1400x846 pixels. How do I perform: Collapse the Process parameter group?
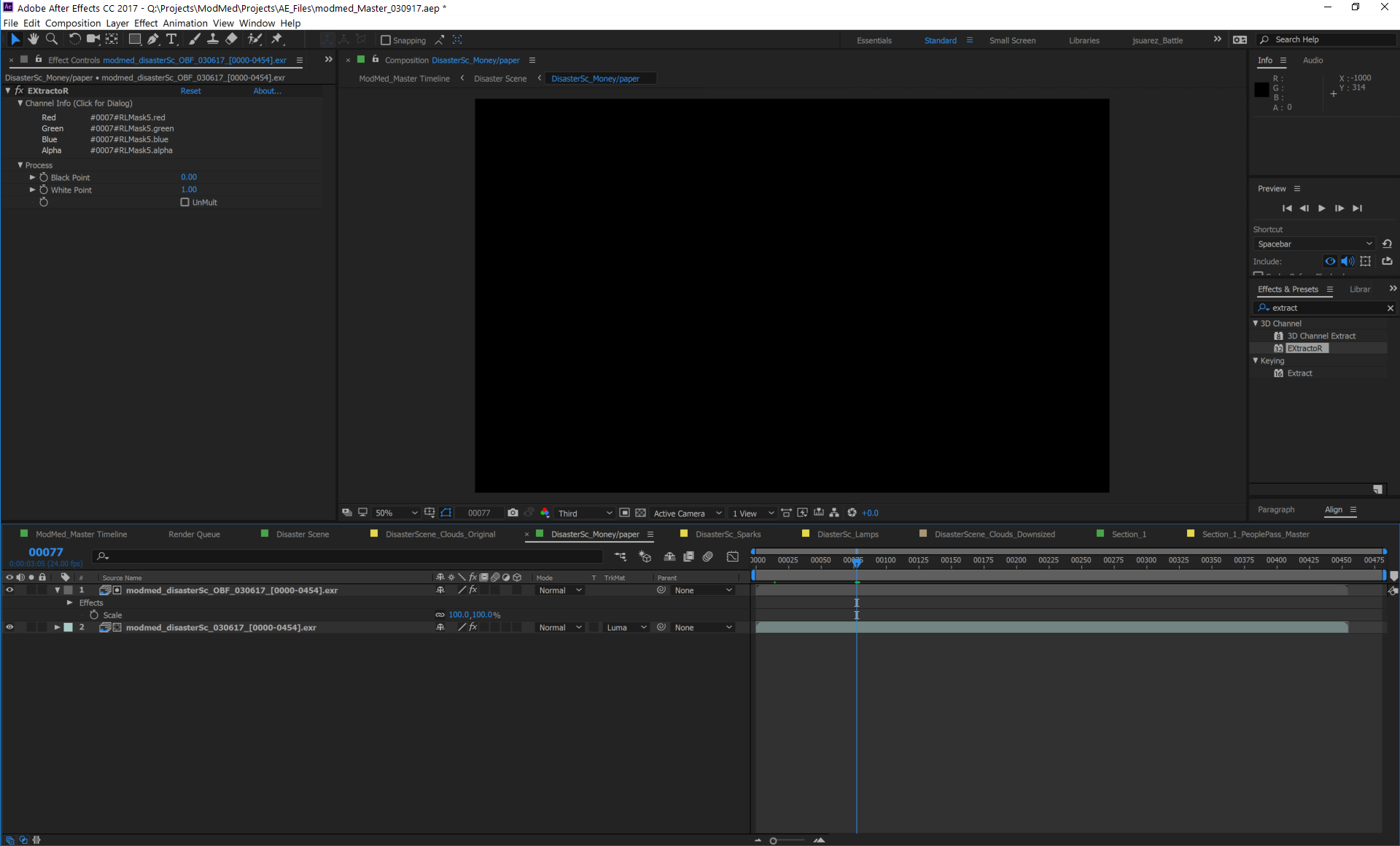(x=20, y=166)
